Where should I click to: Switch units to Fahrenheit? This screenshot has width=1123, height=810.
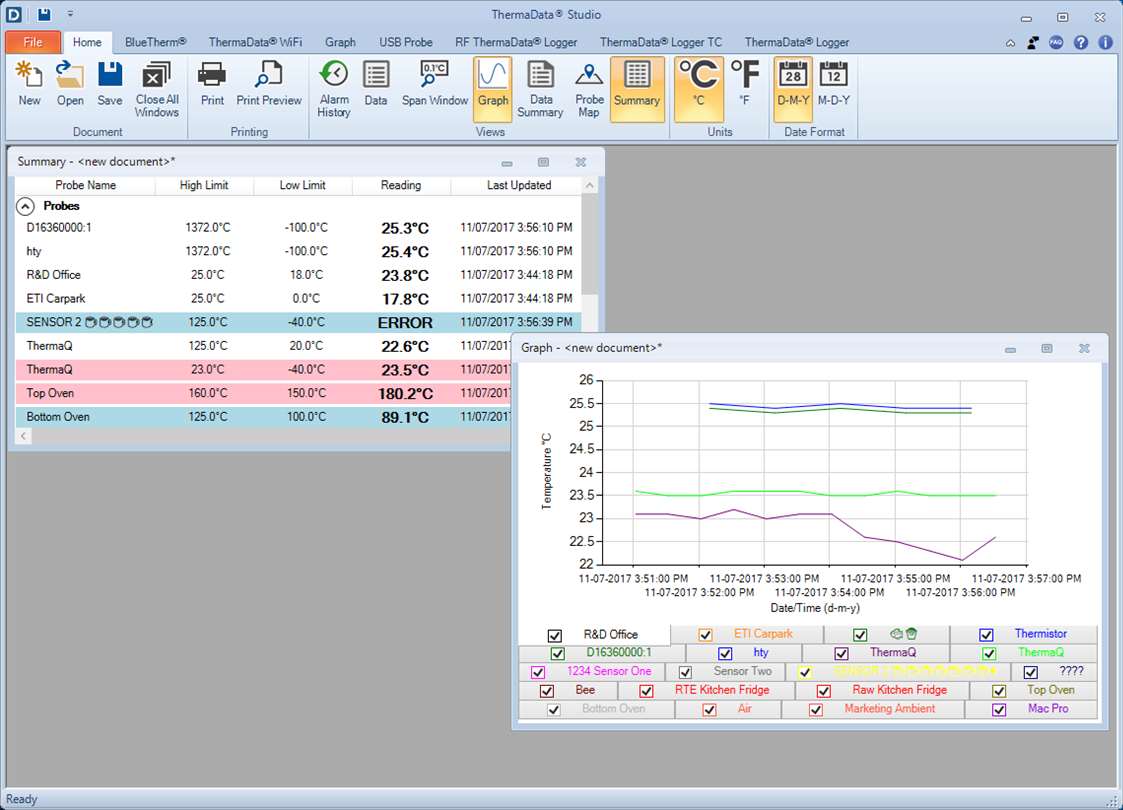tap(745, 85)
